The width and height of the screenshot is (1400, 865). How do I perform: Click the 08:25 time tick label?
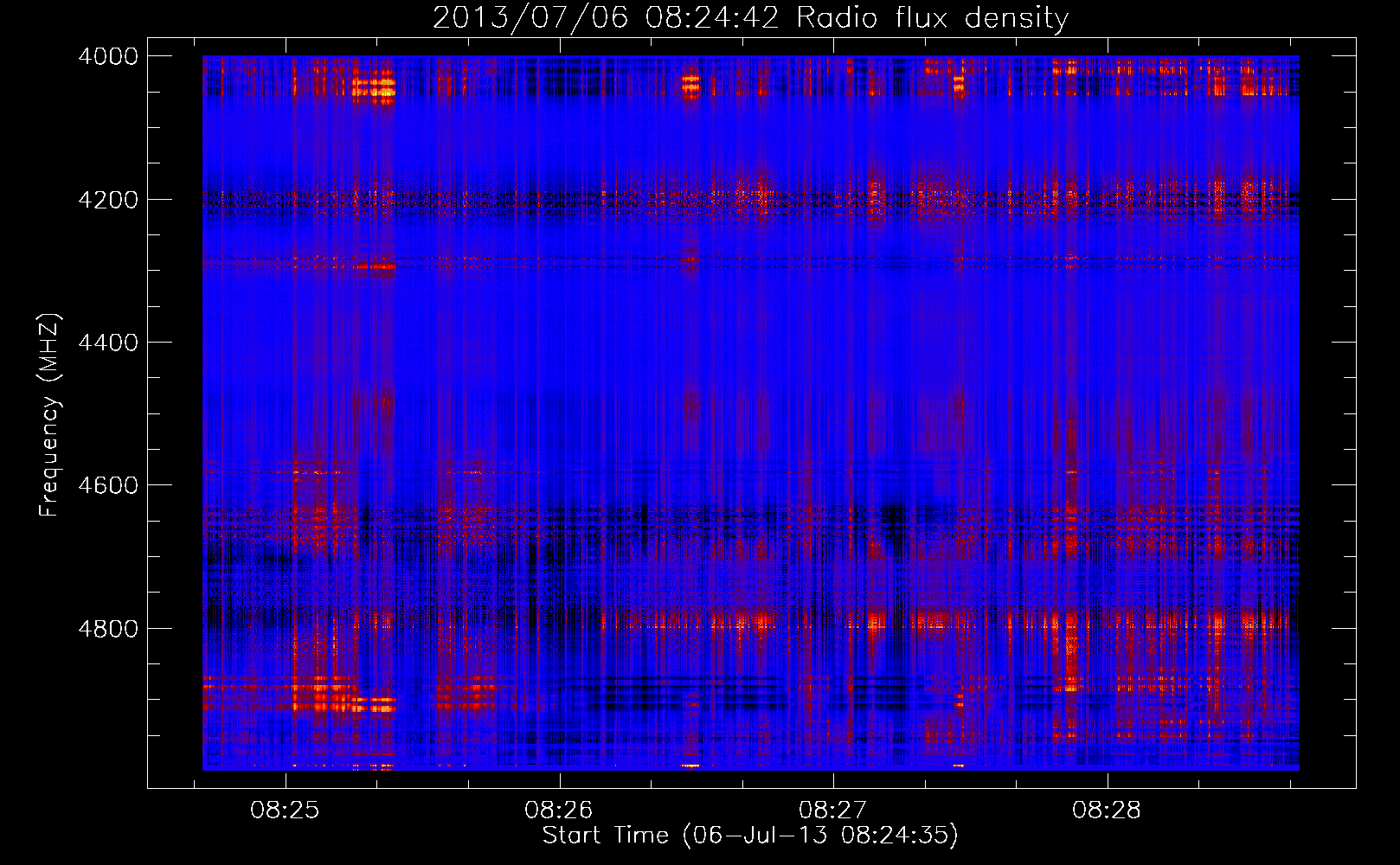pyautogui.click(x=285, y=810)
